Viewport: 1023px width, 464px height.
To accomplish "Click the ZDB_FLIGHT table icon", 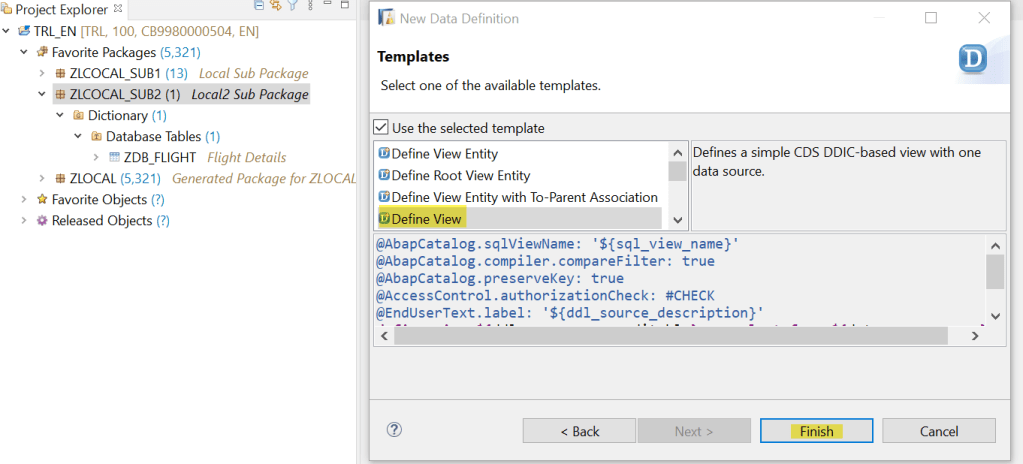I will tap(114, 157).
